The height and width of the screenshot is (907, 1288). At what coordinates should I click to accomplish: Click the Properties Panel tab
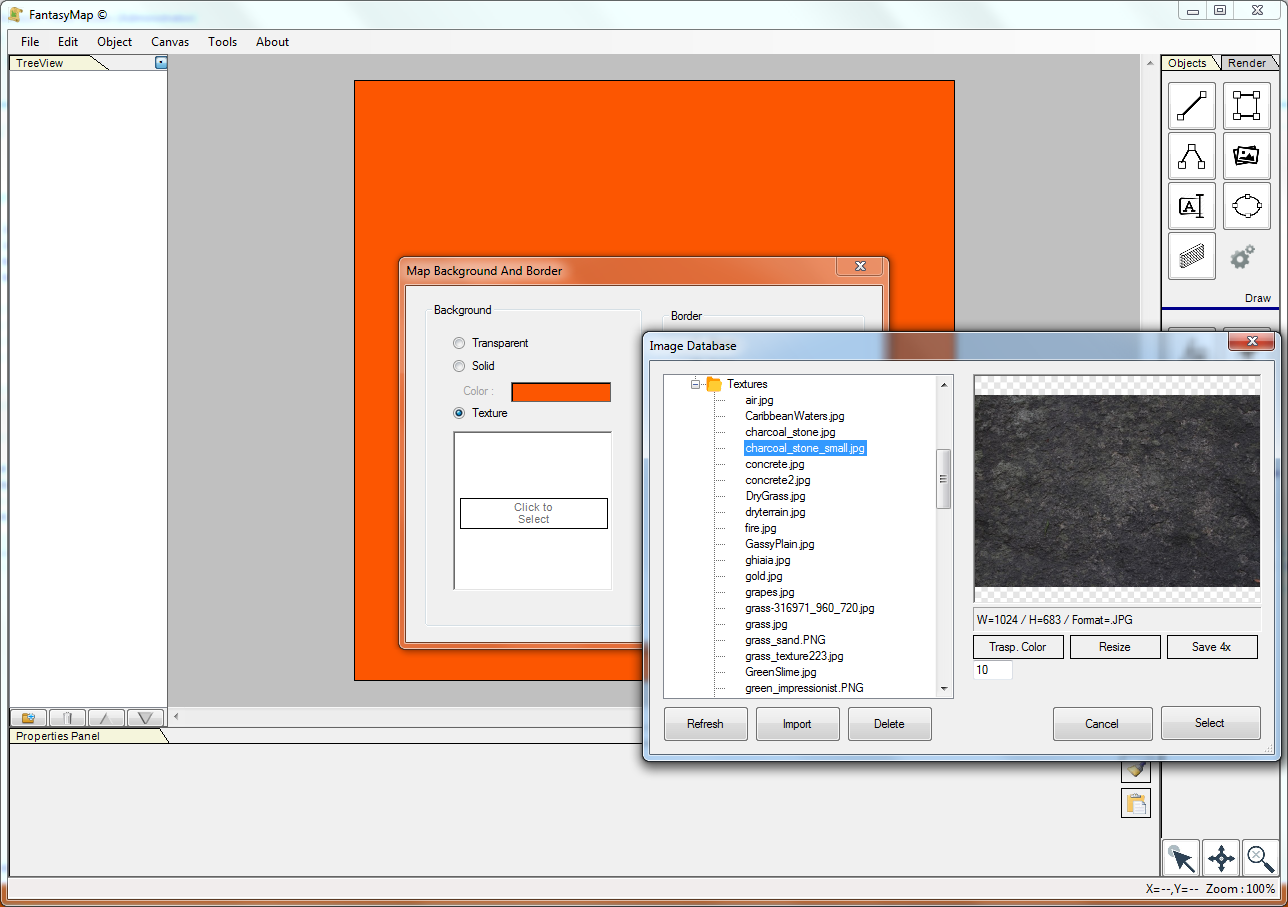click(85, 736)
